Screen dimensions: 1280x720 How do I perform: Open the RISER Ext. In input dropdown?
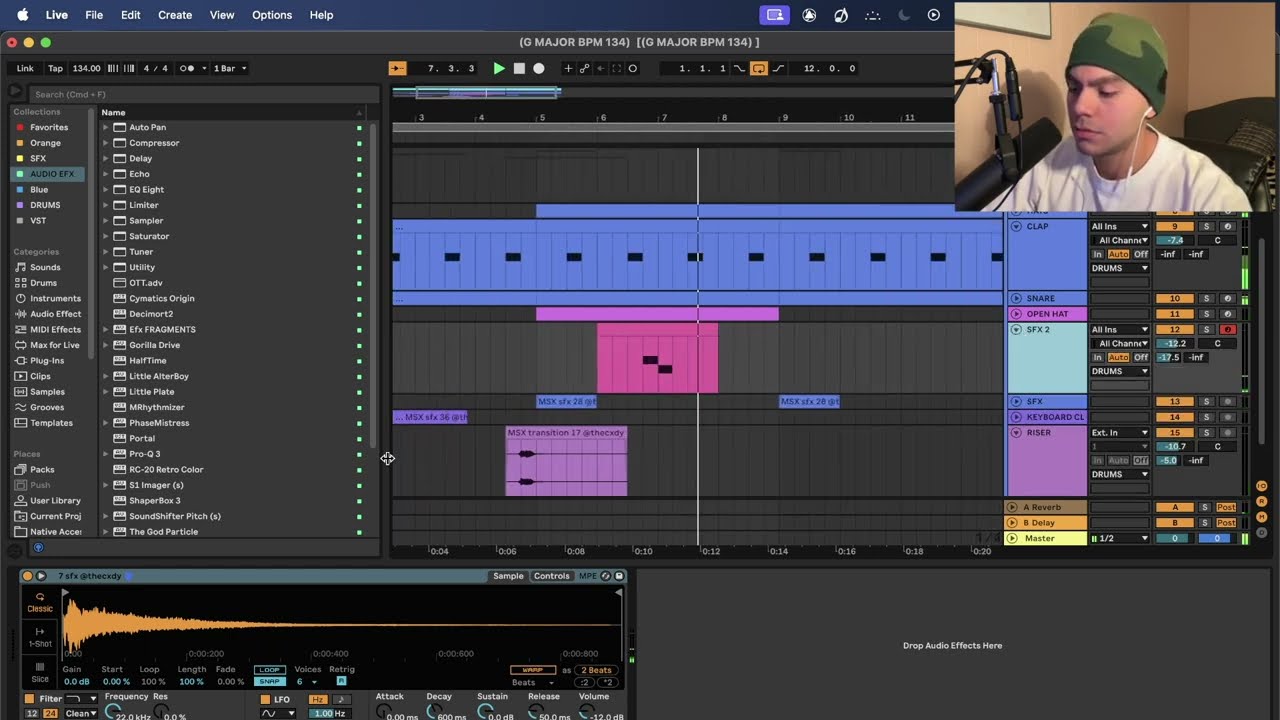coord(1120,433)
